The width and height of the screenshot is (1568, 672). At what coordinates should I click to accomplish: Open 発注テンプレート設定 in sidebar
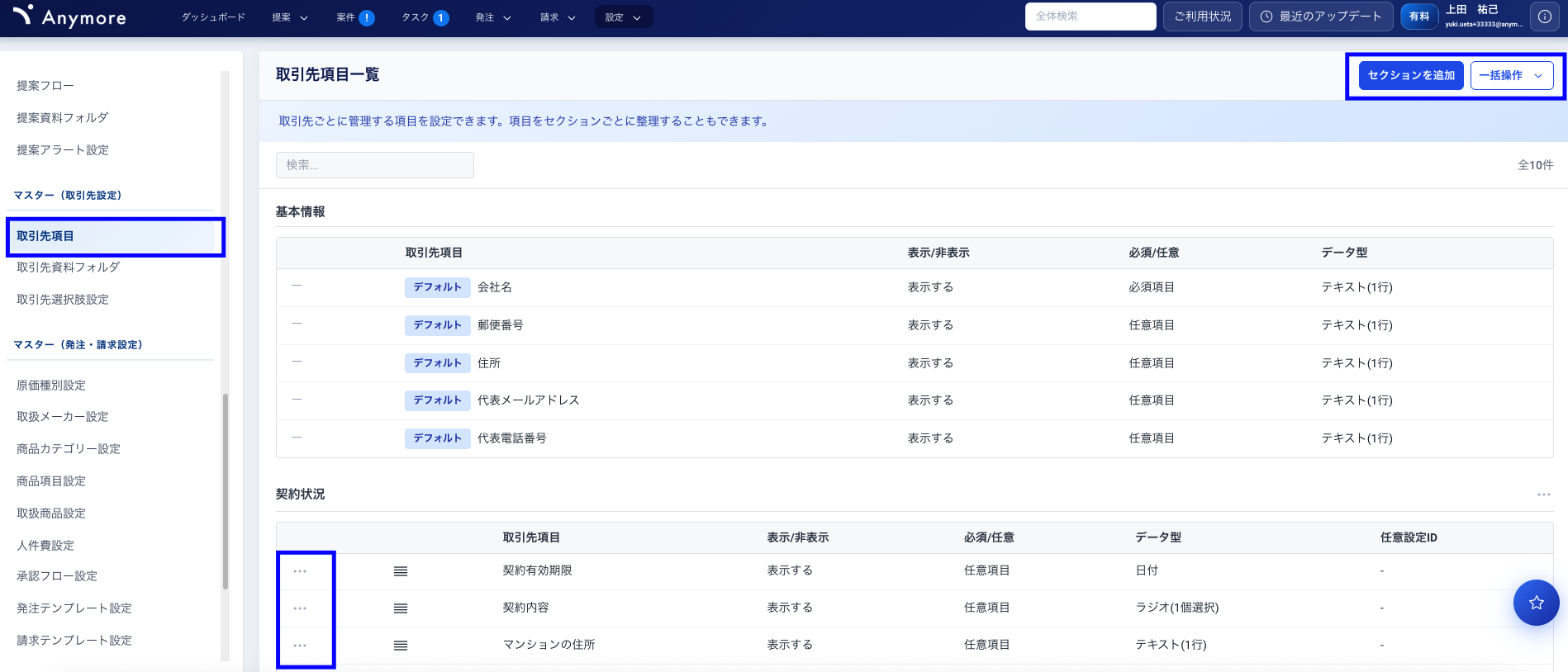pyautogui.click(x=74, y=608)
